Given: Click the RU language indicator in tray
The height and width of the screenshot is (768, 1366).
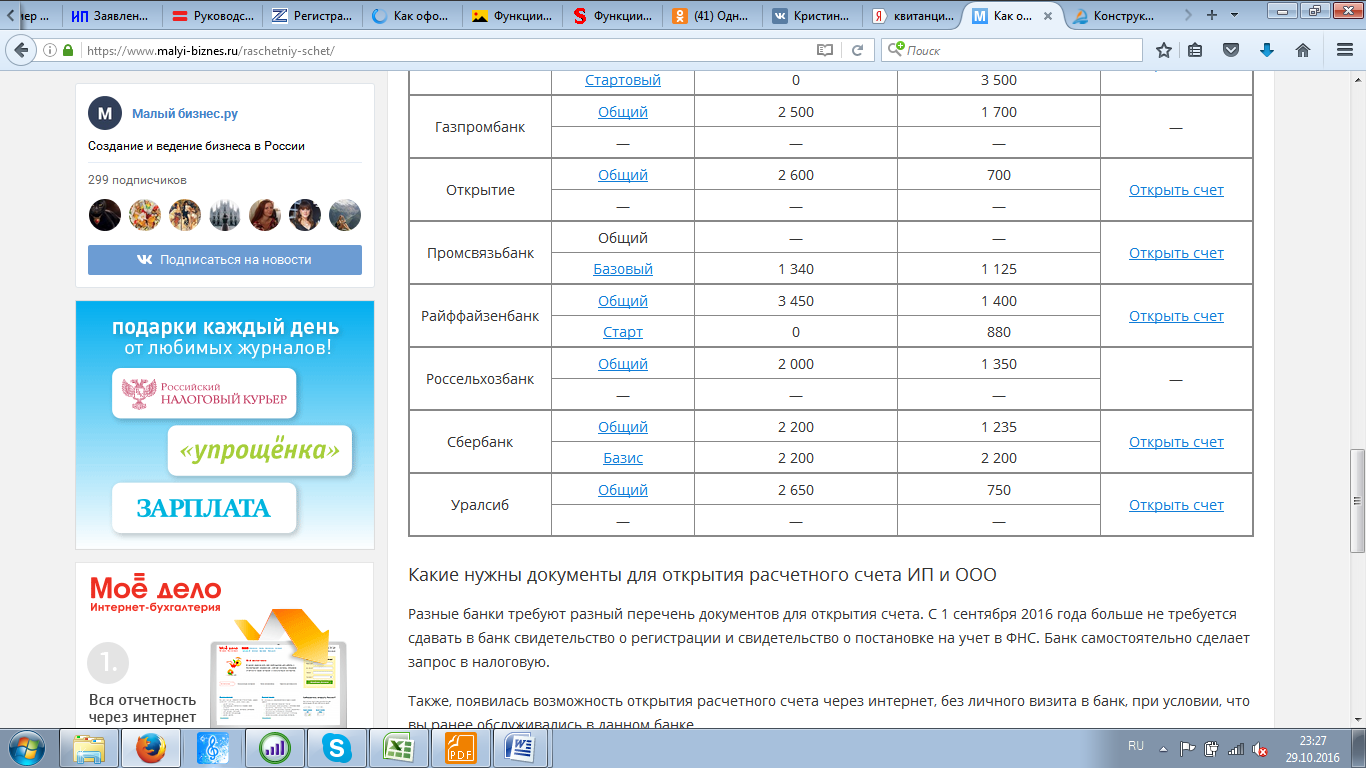Looking at the screenshot, I should pos(1136,746).
